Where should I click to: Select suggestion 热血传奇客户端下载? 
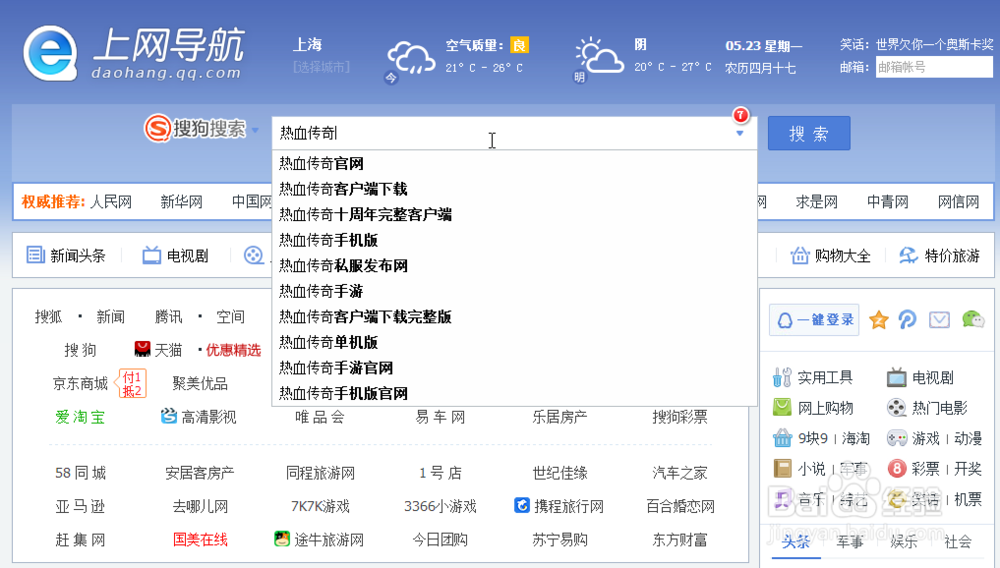(514, 189)
